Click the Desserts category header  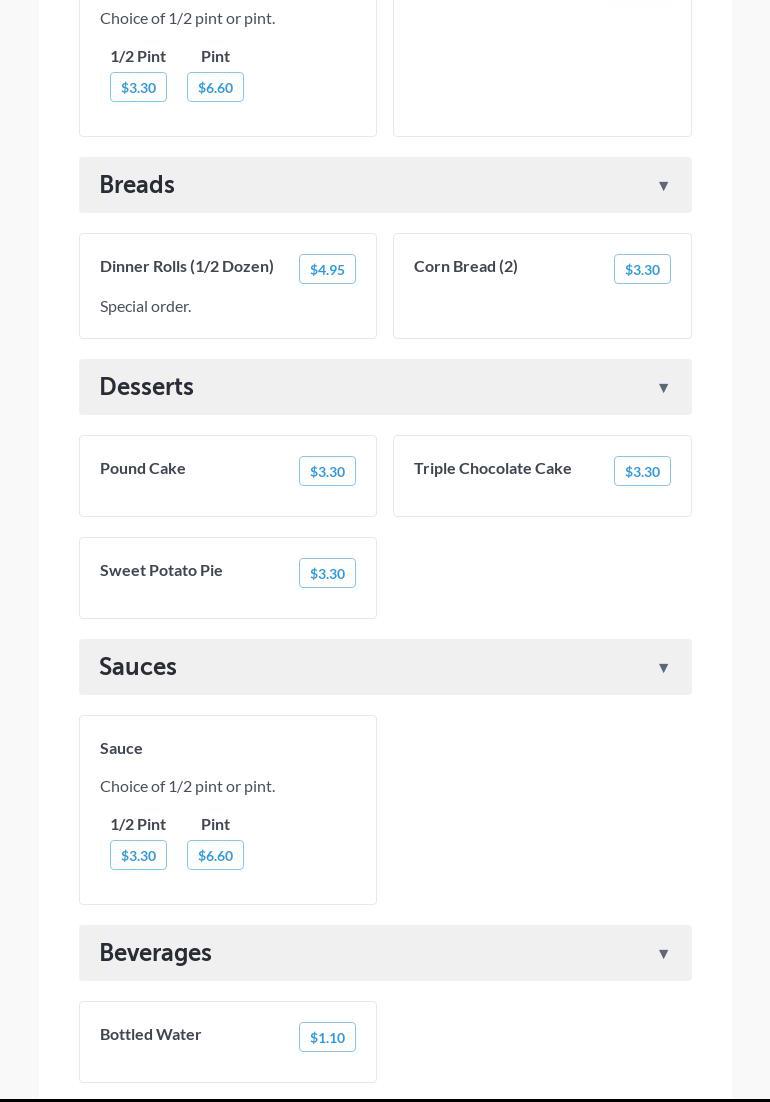click(x=147, y=387)
